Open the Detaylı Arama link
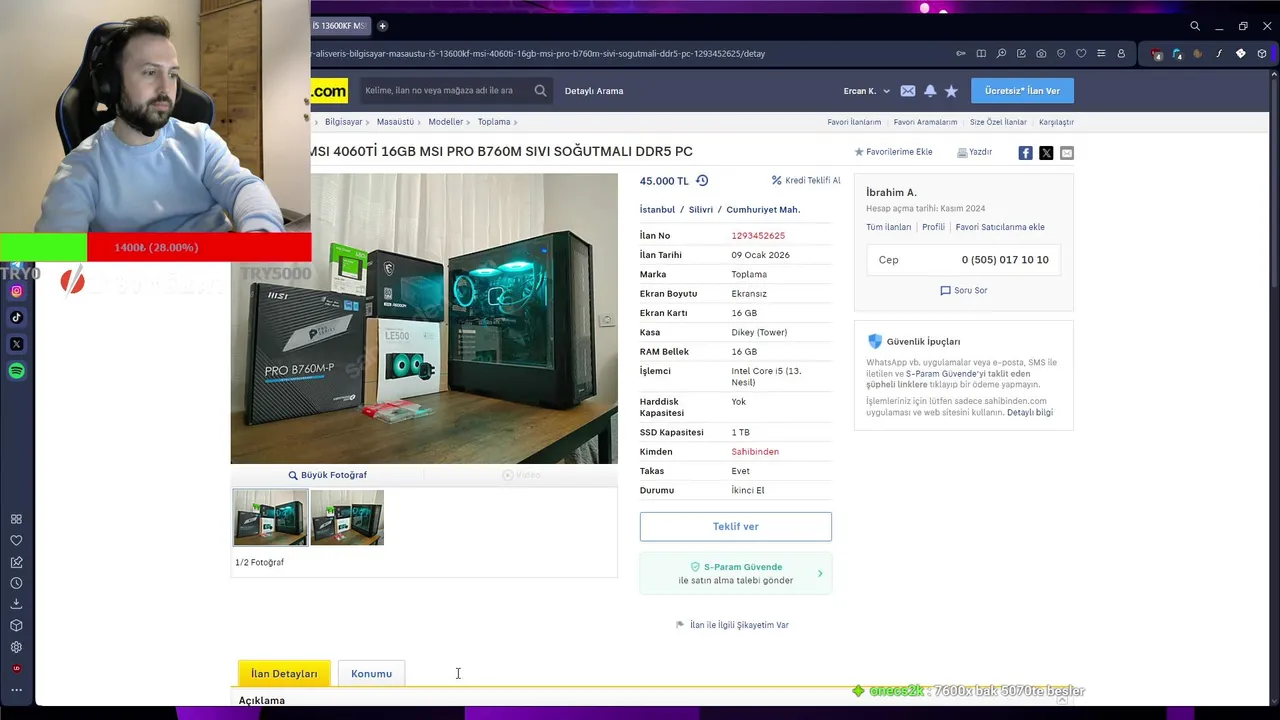 (594, 91)
